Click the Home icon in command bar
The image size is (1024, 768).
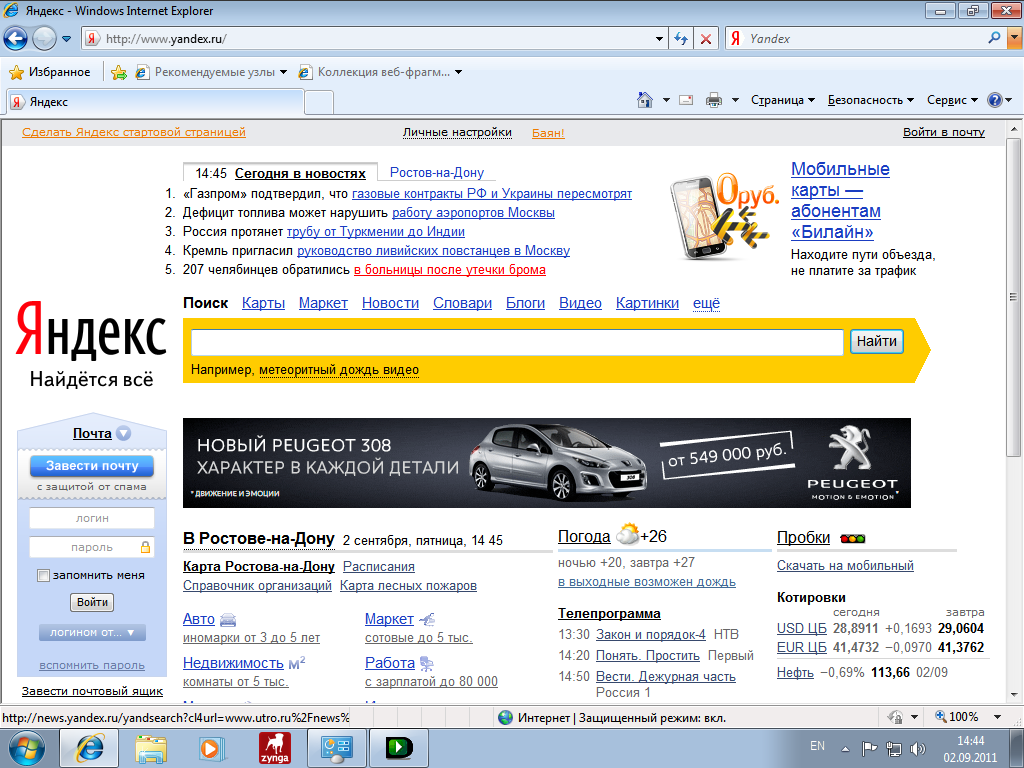[645, 100]
